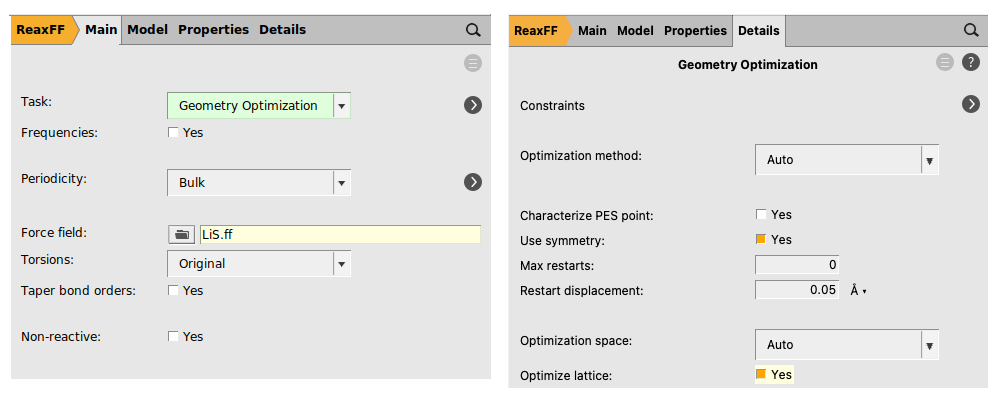This screenshot has height=401, width=1006.
Task: Open Constraints arrow button
Action: pos(971,104)
